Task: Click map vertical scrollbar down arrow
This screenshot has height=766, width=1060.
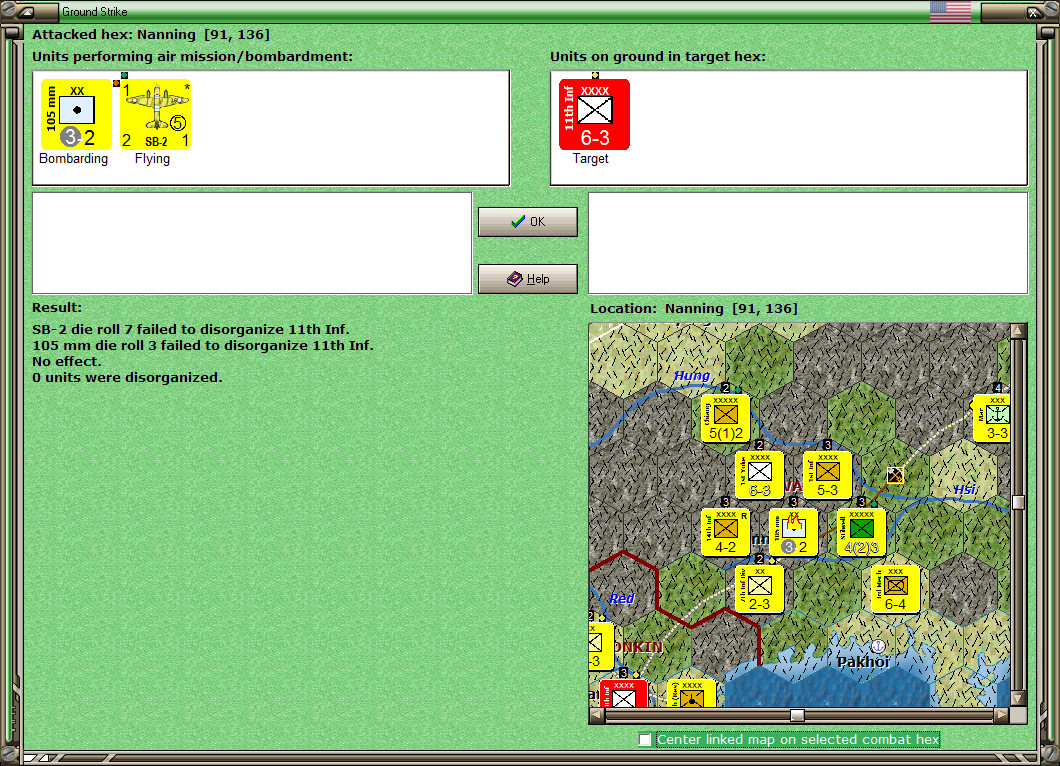Action: click(1017, 698)
